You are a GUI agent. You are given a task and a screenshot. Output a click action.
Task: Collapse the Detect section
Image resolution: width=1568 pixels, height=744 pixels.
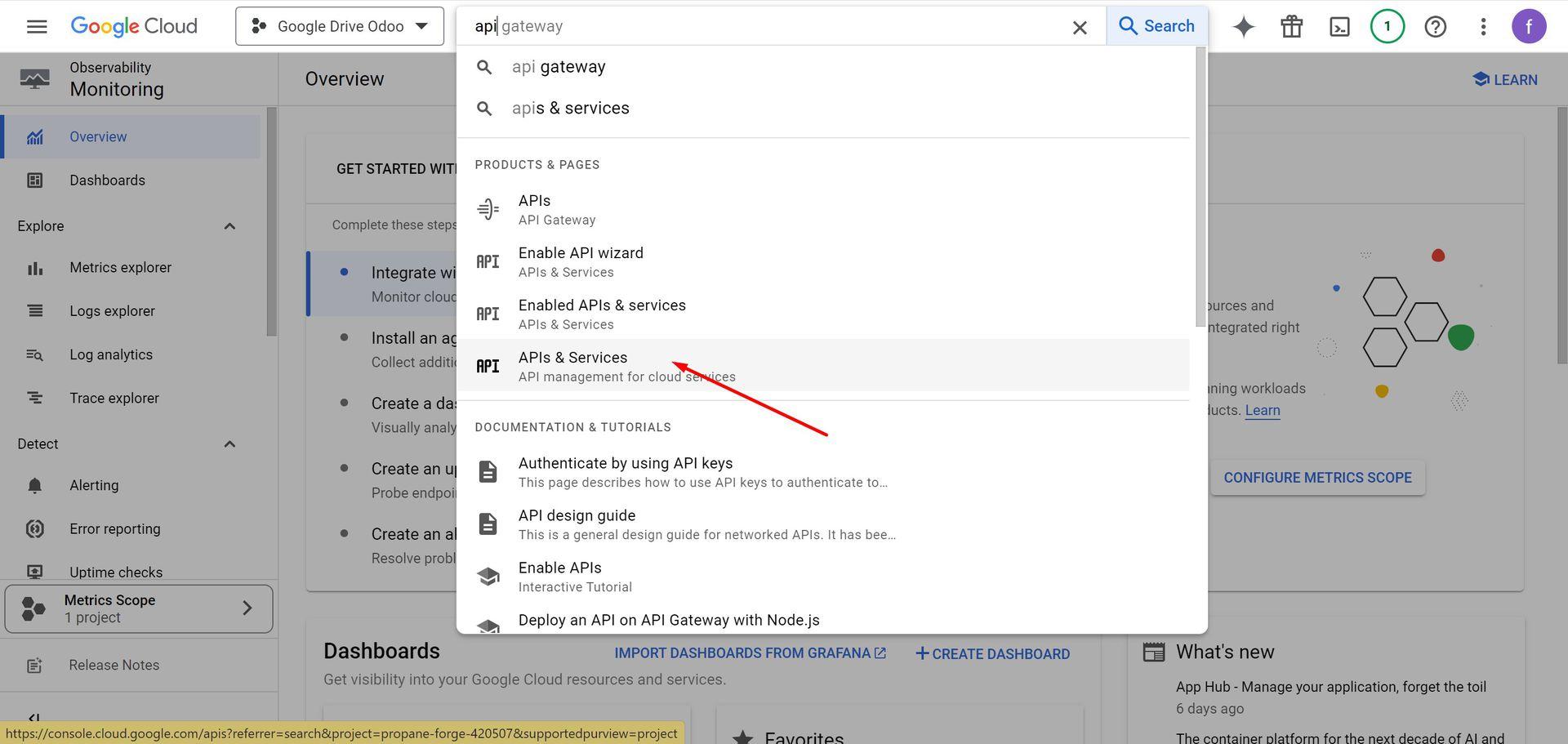(x=229, y=444)
